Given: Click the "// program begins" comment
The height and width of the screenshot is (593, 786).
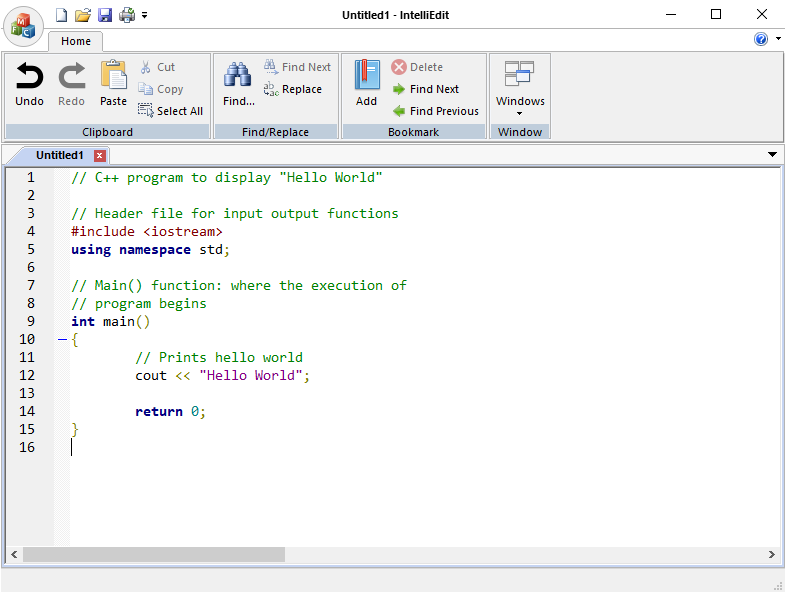Looking at the screenshot, I should [x=138, y=303].
